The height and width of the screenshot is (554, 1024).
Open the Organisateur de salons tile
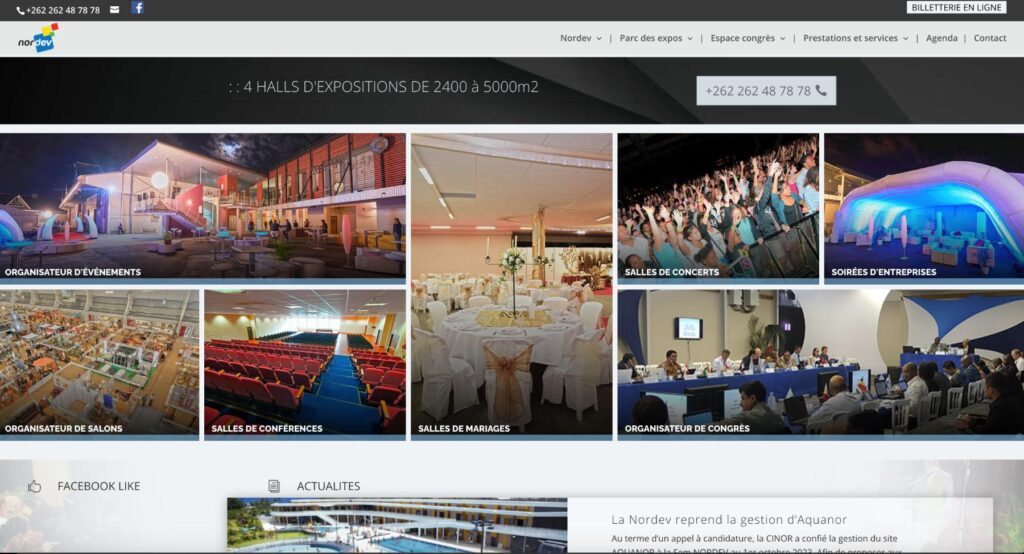click(99, 365)
